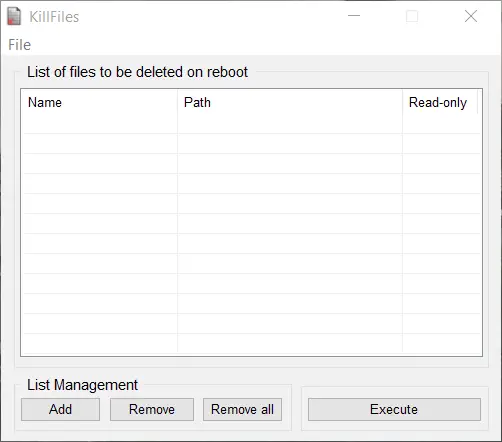Click divider between Name and Path headers
The height and width of the screenshot is (442, 502).
[177, 102]
